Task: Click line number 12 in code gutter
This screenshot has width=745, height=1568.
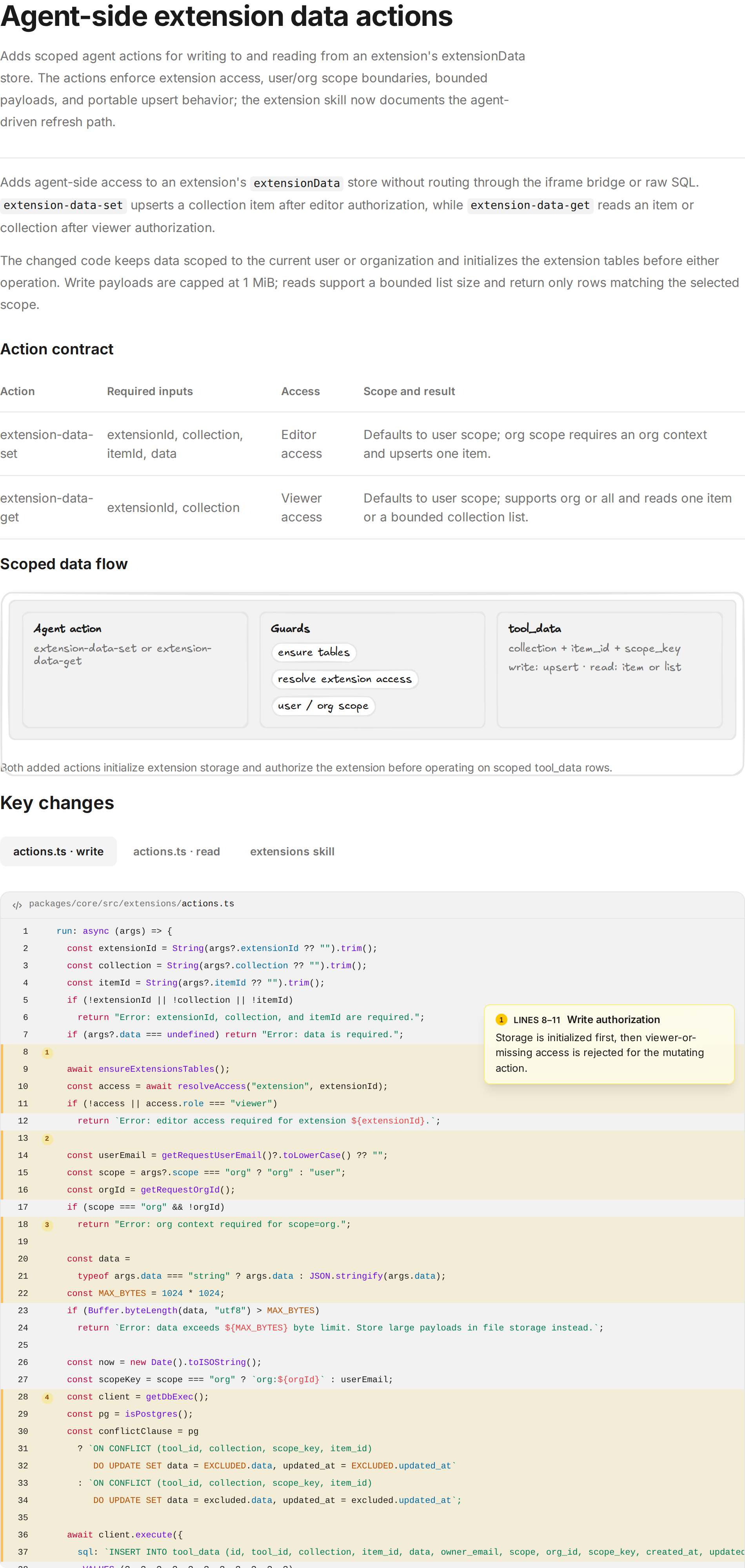Action: (23, 1121)
